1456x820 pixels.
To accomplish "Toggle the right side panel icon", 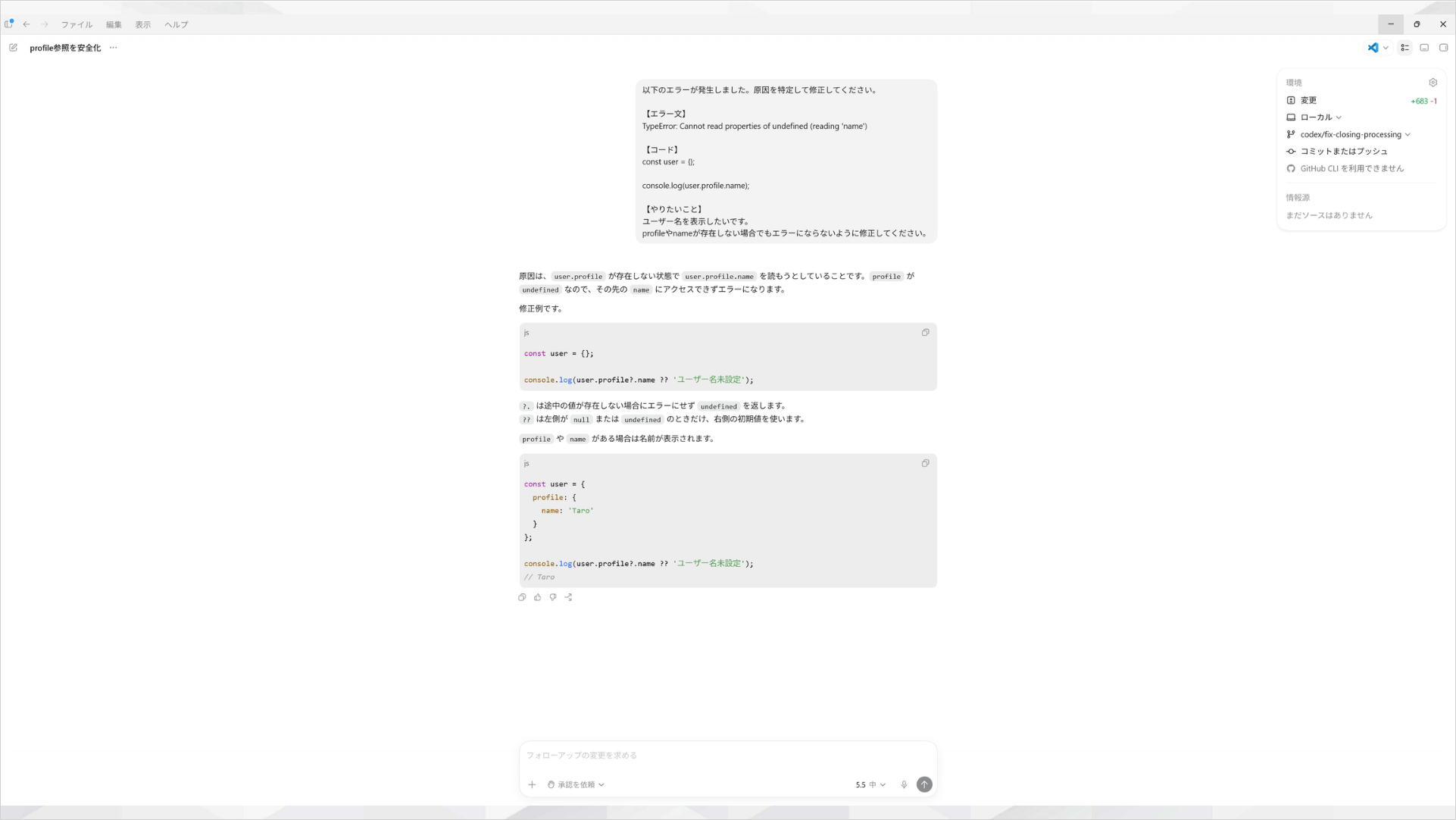I will click(1443, 48).
